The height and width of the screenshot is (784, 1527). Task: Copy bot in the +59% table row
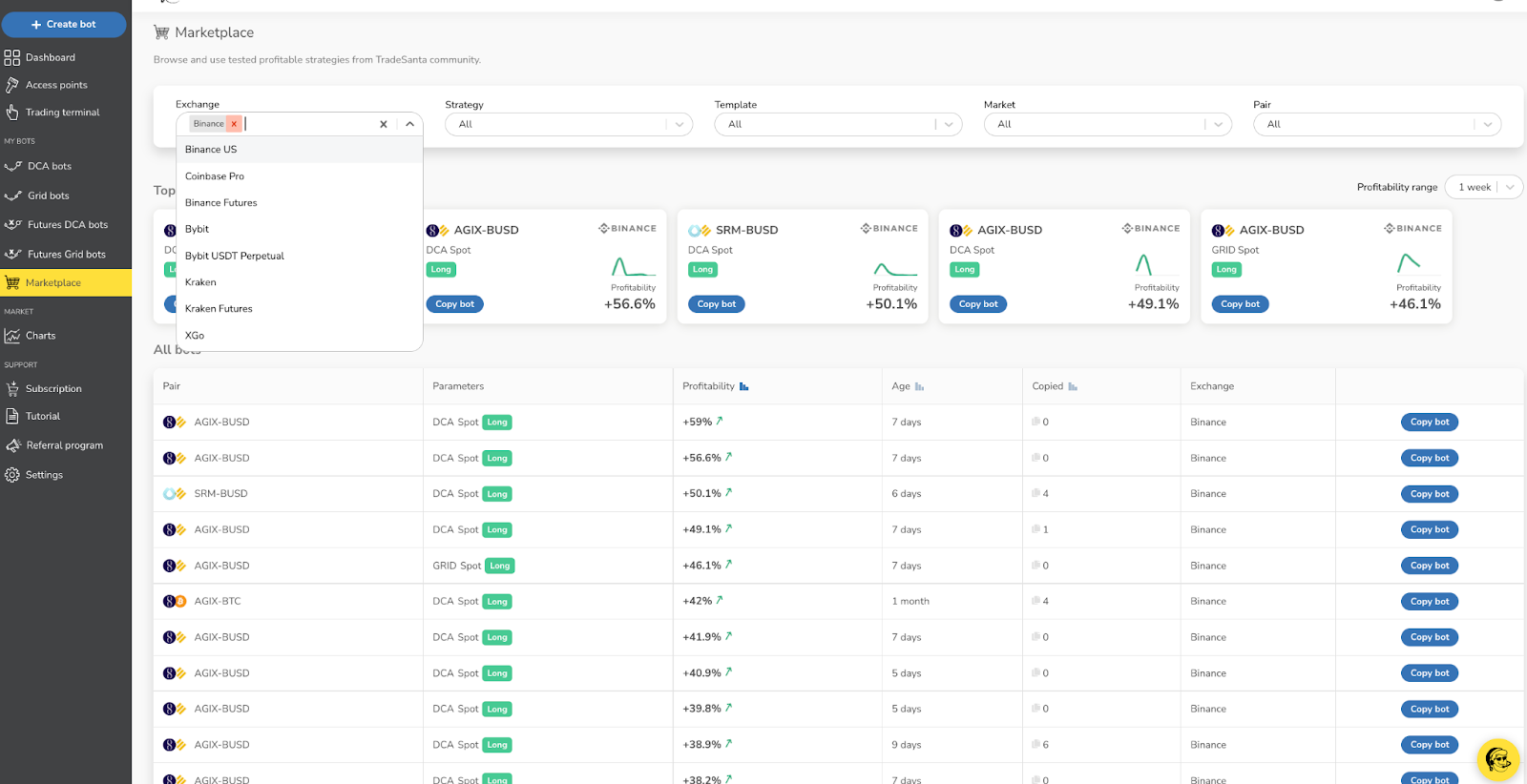pyautogui.click(x=1430, y=422)
